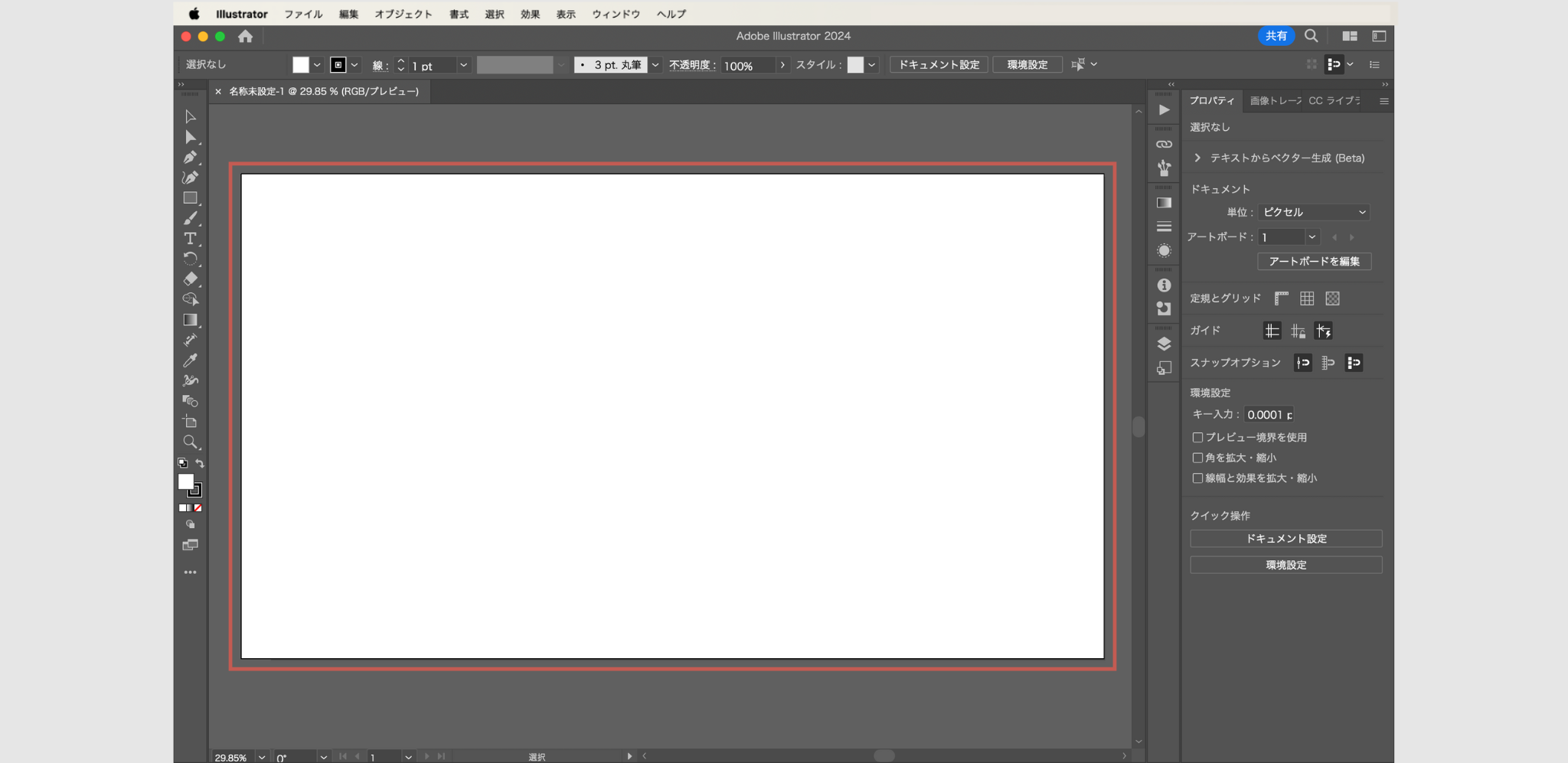Select the Type tool

(189, 239)
